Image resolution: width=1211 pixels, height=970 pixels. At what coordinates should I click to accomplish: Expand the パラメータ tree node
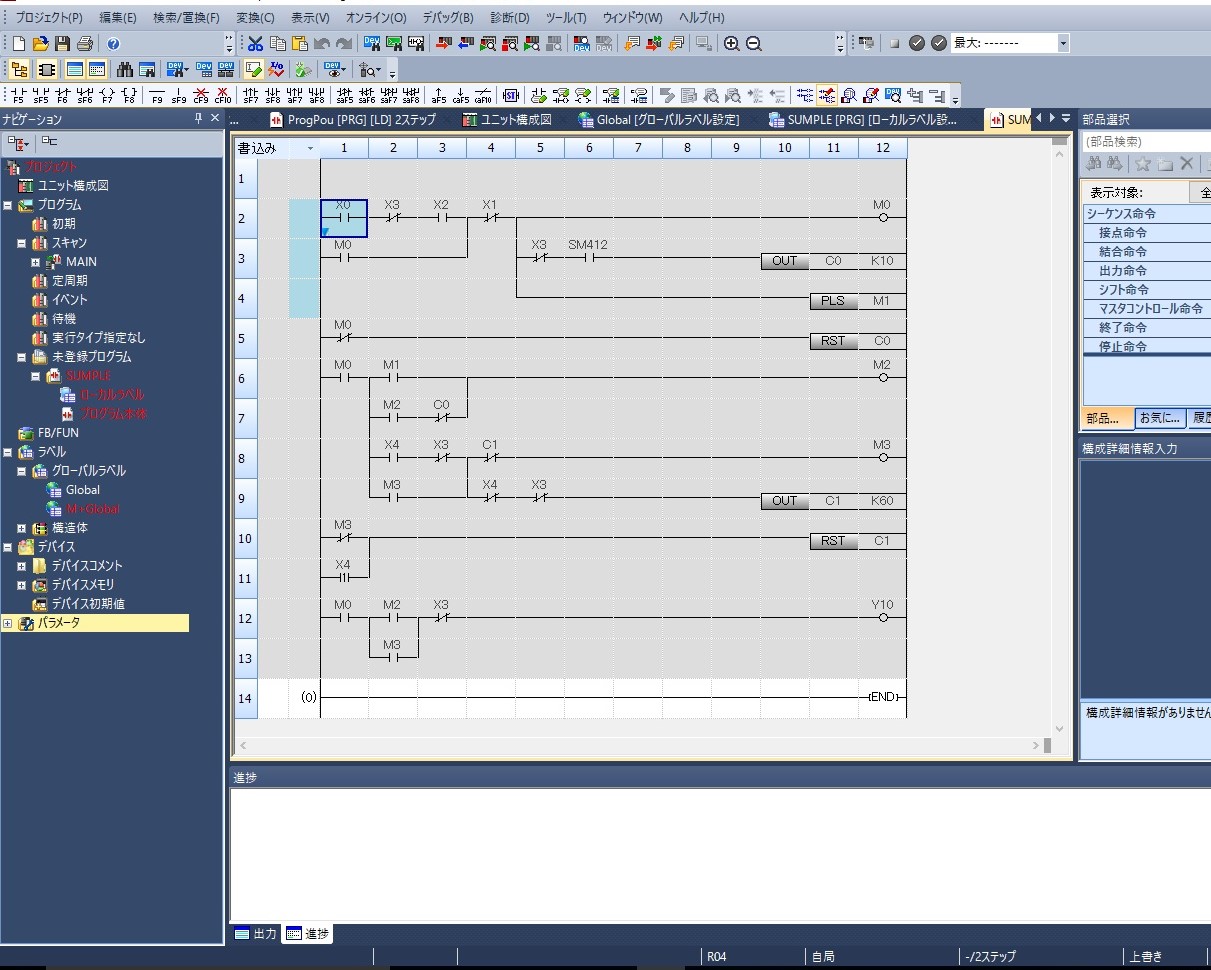click(8, 623)
